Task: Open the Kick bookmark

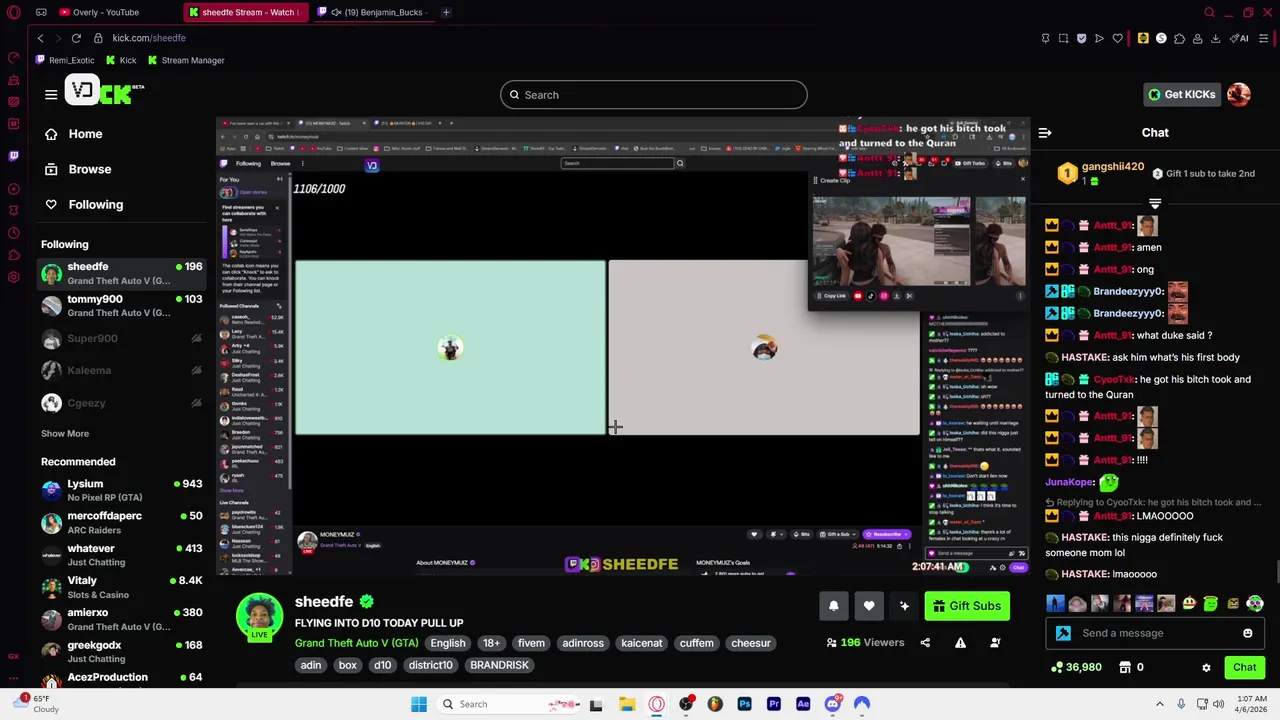Action: click(x=121, y=60)
